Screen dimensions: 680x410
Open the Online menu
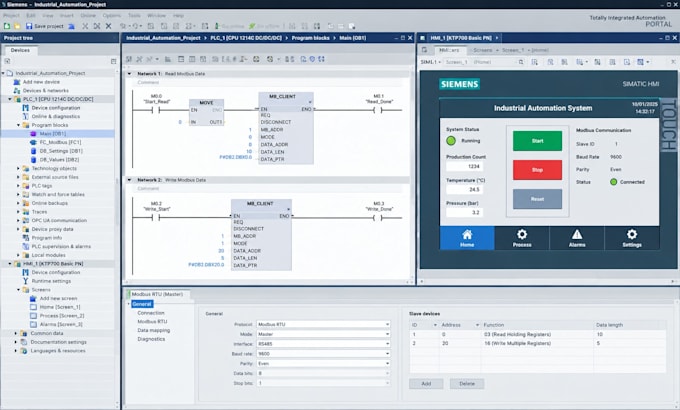coord(88,15)
